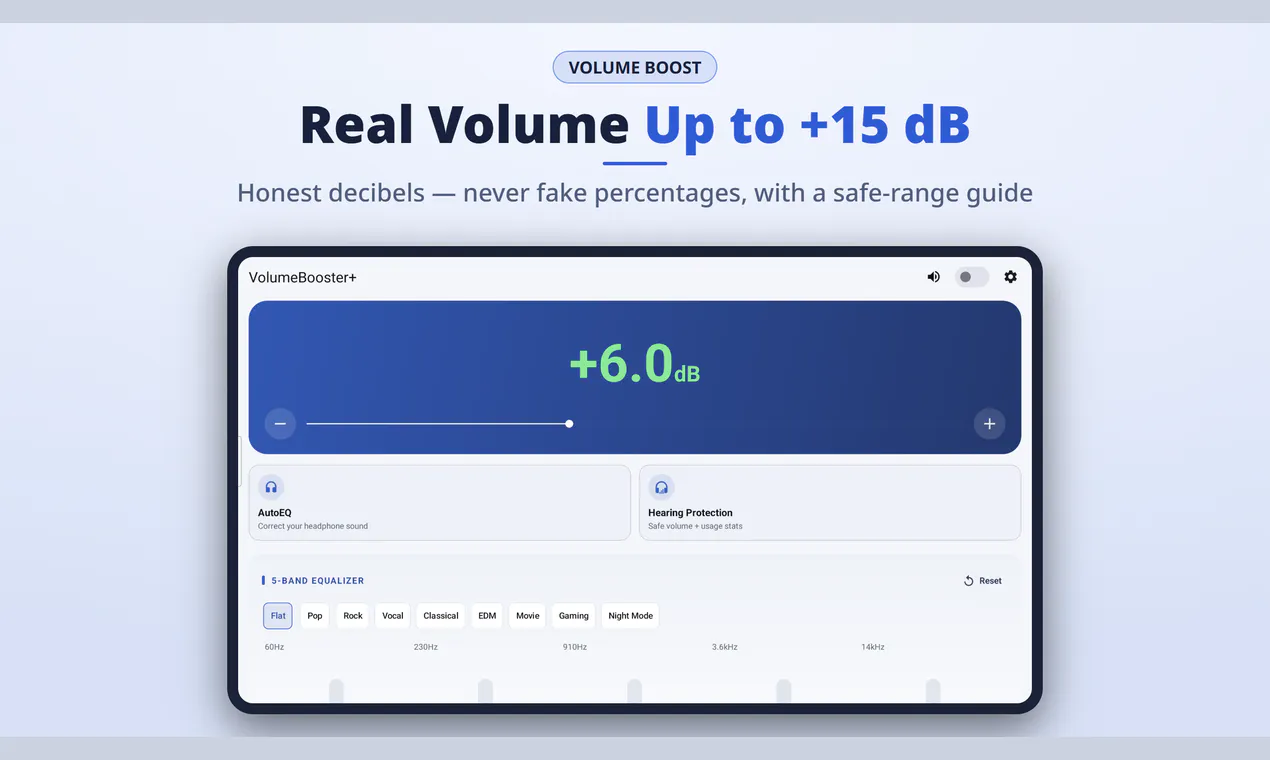Select the Pop preset

(x=315, y=616)
